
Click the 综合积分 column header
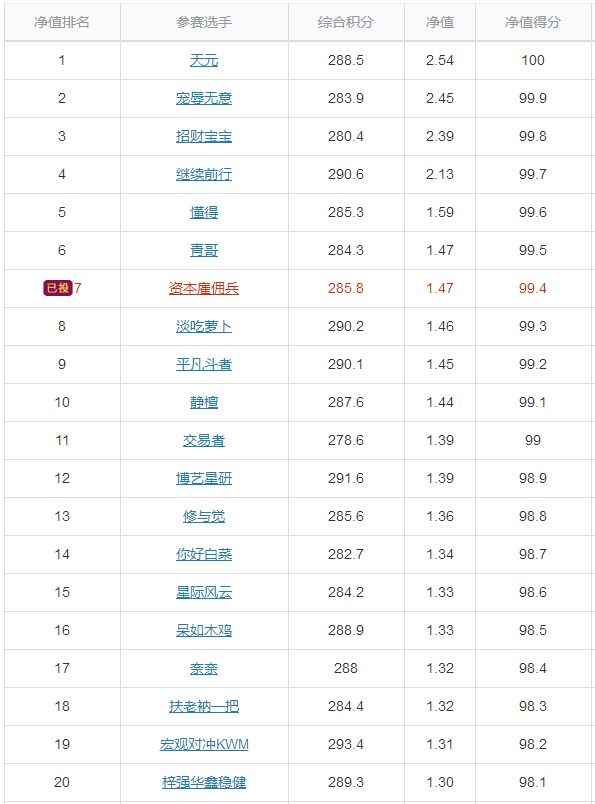346,22
